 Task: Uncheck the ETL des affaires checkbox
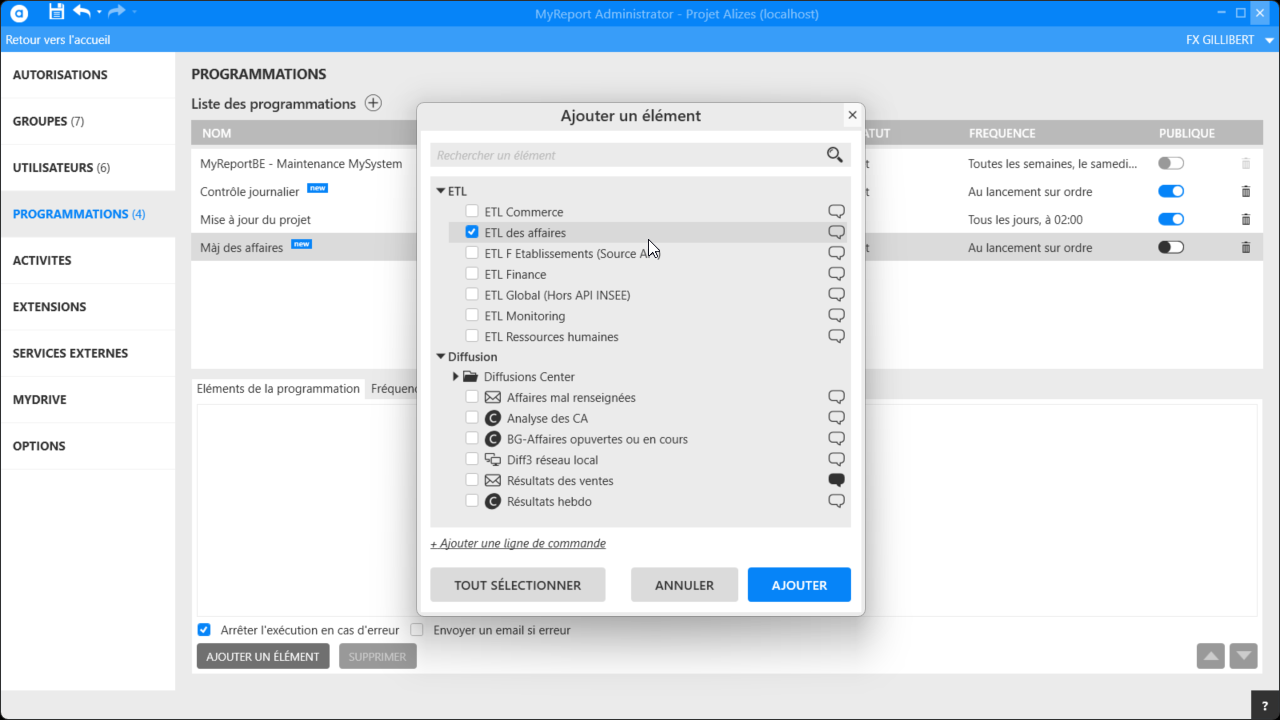click(x=472, y=233)
